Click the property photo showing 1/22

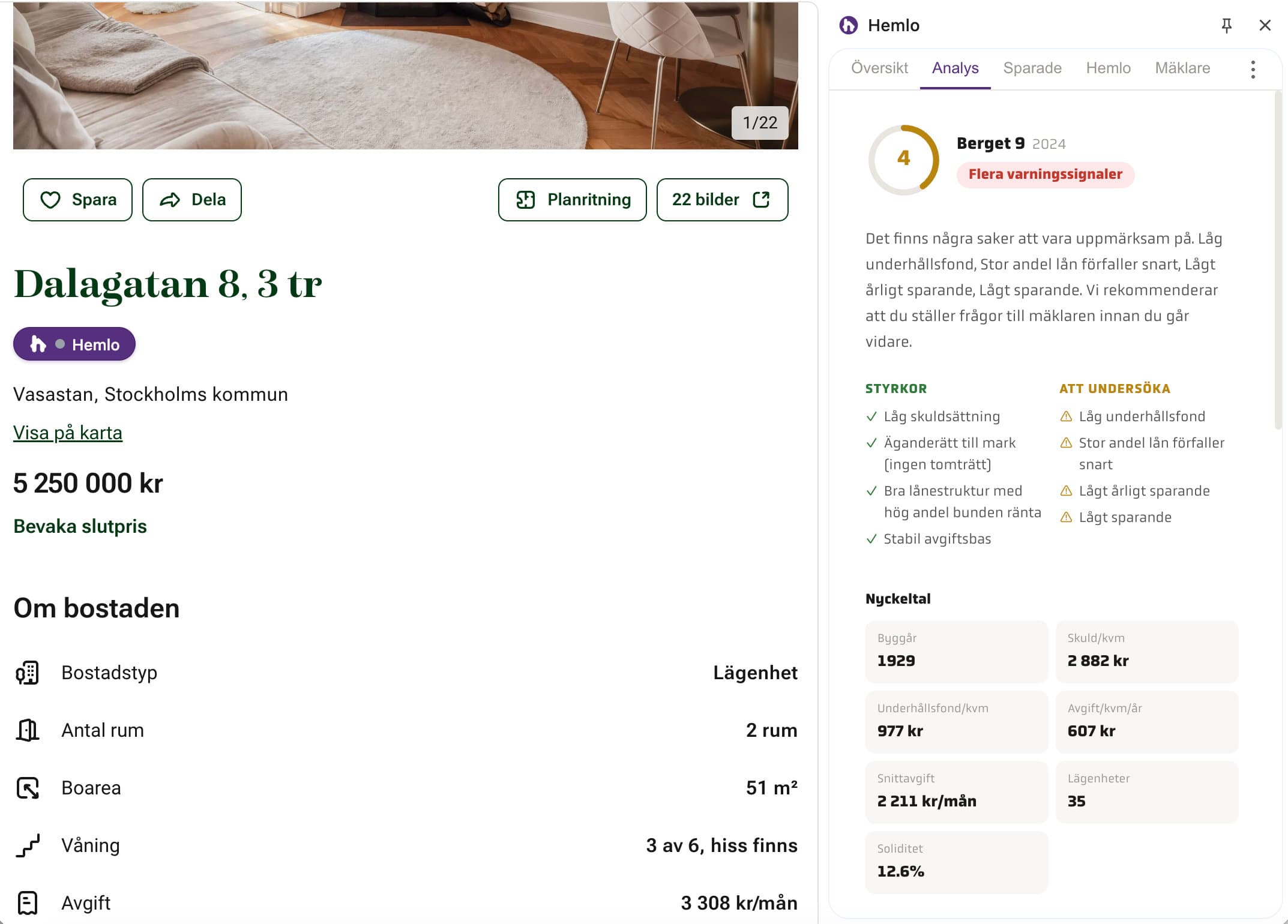[402, 72]
